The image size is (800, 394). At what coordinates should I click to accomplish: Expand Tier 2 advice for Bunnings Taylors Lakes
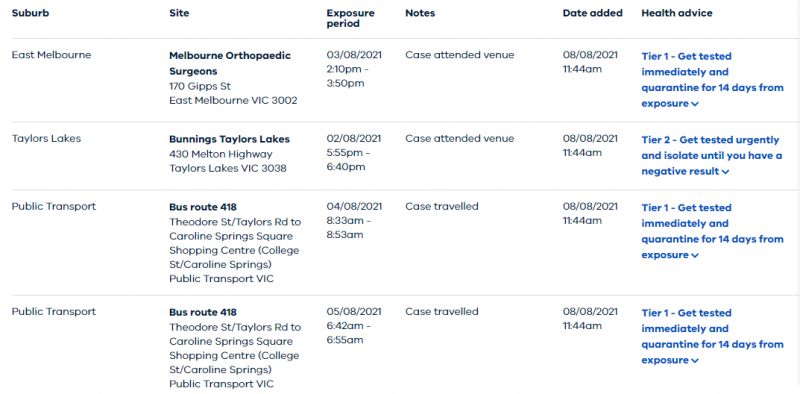[x=711, y=156]
